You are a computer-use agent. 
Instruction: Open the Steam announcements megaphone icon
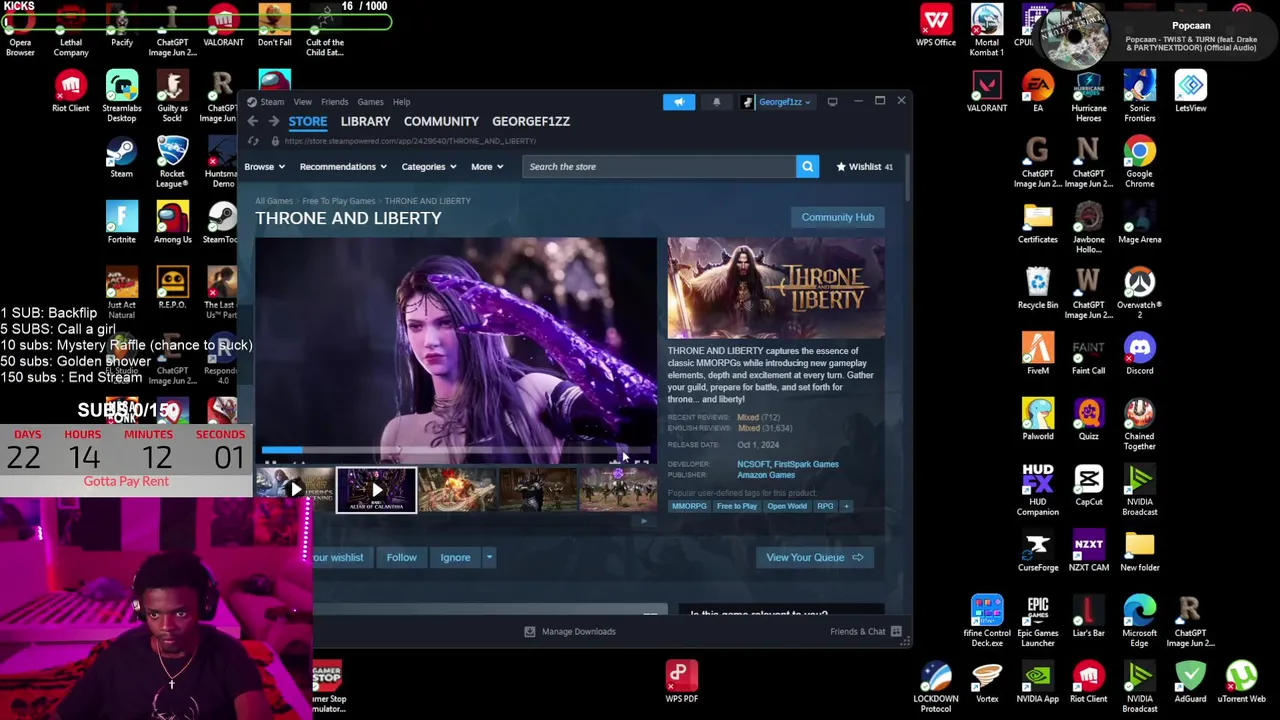point(679,101)
